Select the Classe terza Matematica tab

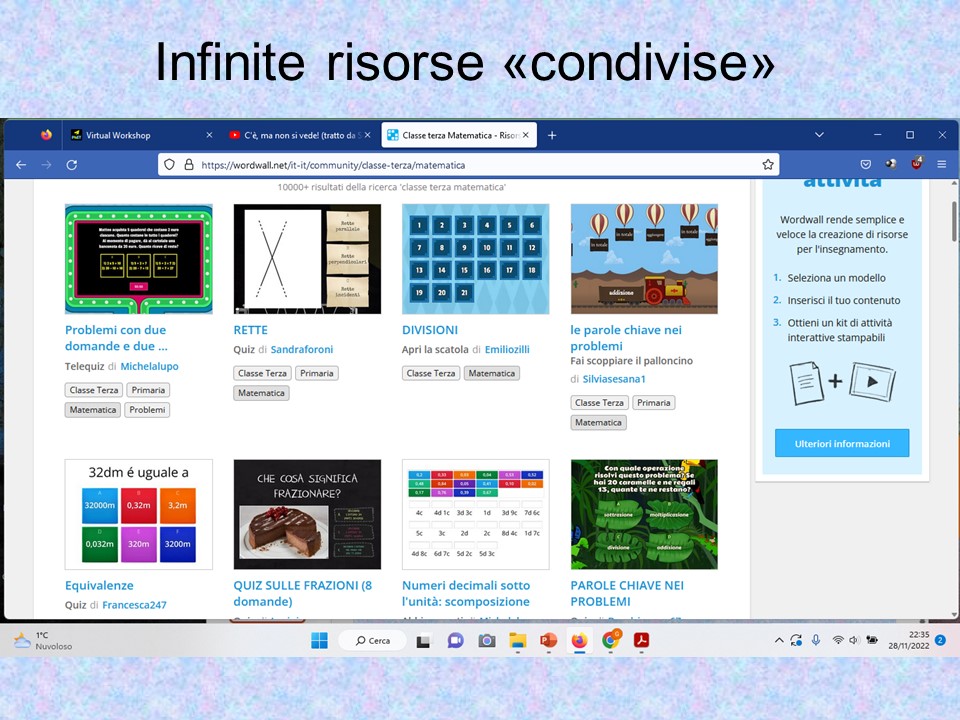pos(459,135)
